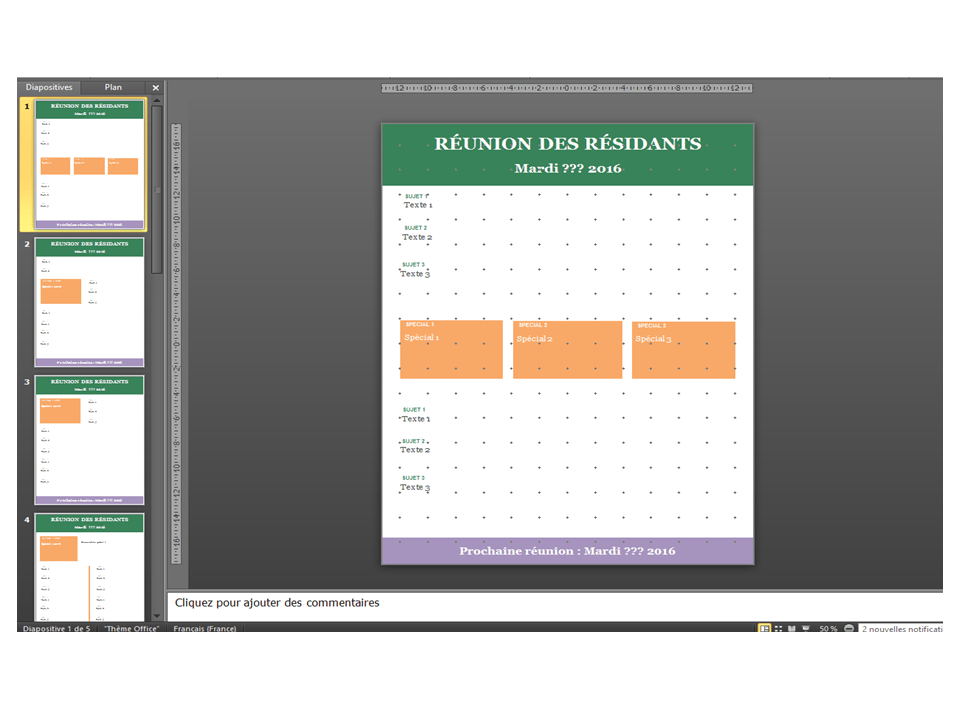This screenshot has height=720, width=960.
Task: Click upper Texte 3 under SUJET 3
Action: coord(415,274)
